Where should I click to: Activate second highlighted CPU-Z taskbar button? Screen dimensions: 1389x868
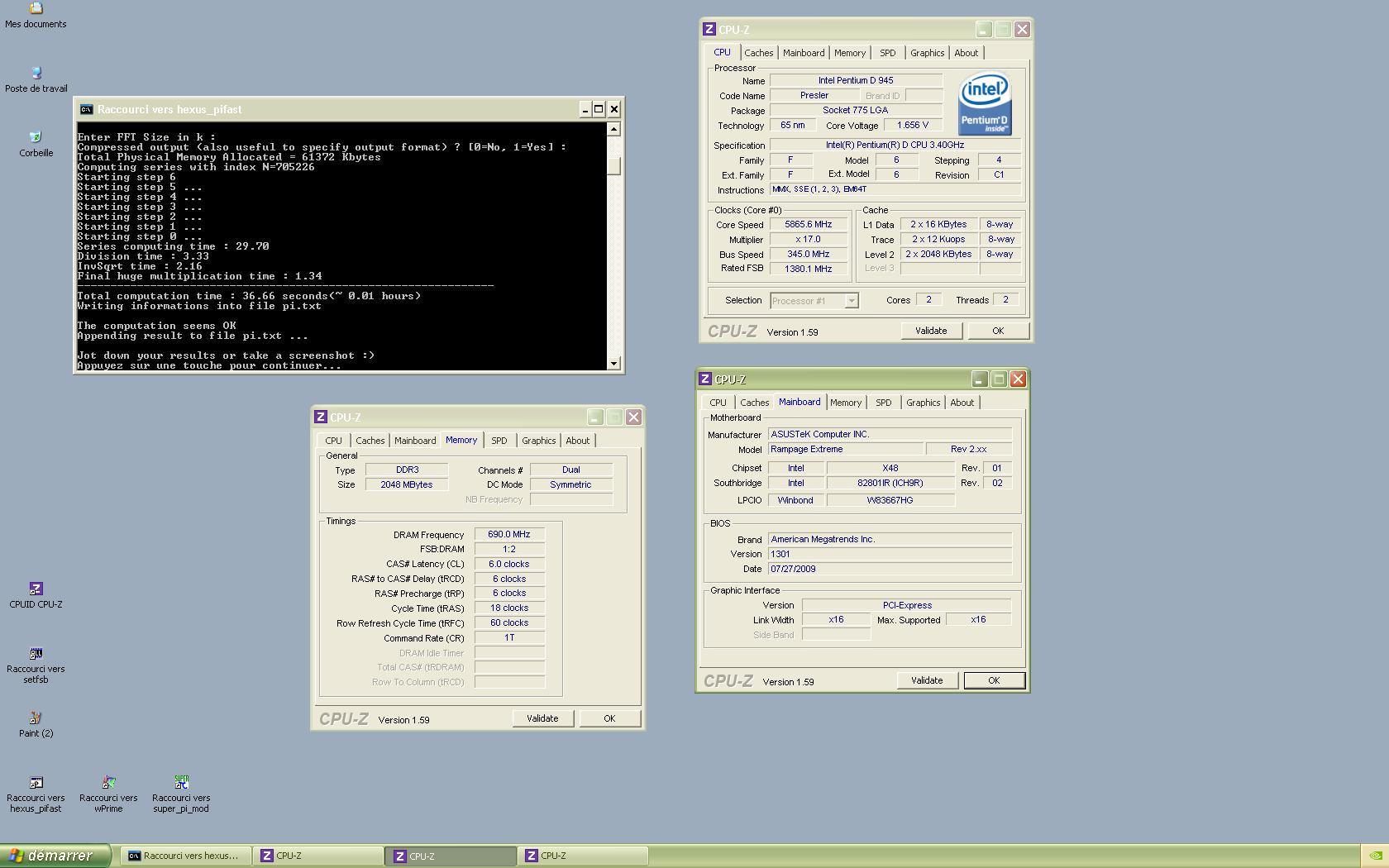pos(451,856)
